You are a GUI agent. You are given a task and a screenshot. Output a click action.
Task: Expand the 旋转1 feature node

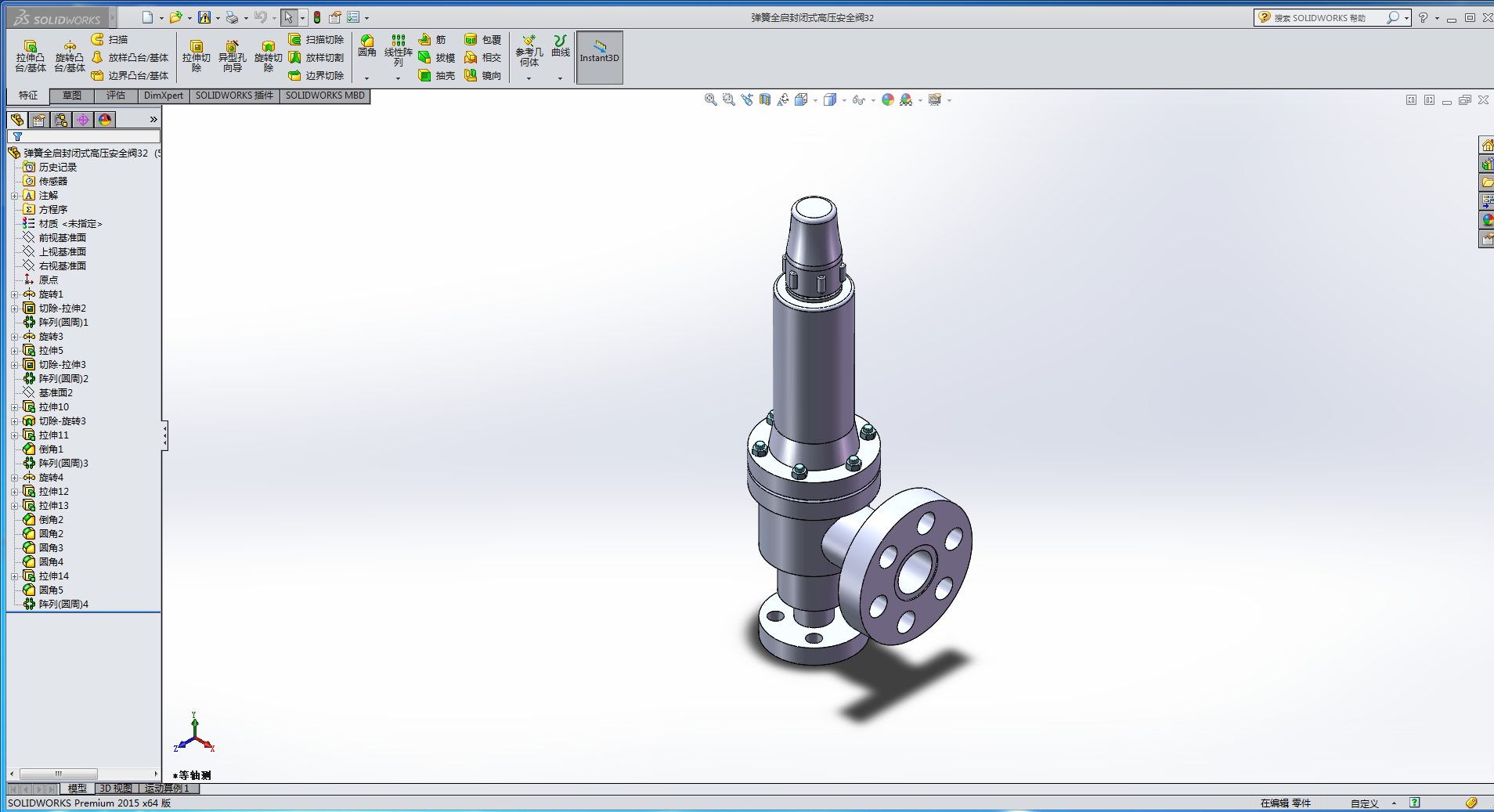14,294
